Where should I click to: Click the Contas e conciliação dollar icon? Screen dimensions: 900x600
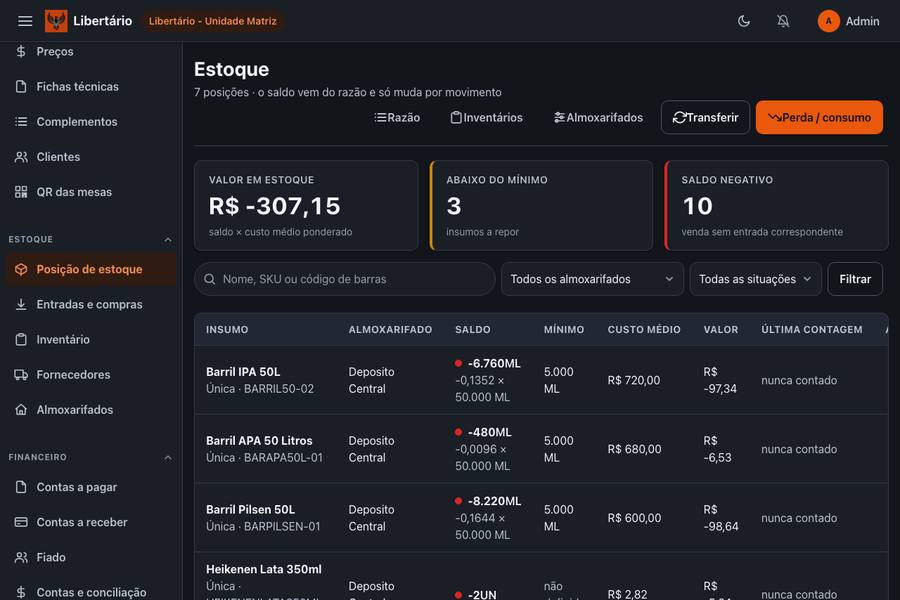coord(21,592)
